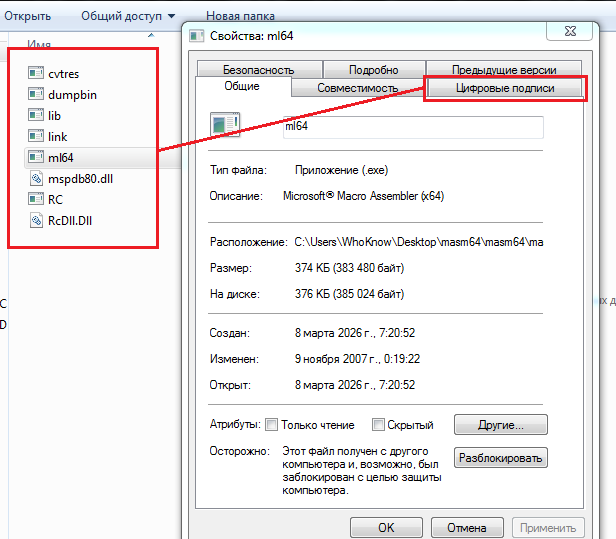Click the ml64 filename text field

point(411,126)
